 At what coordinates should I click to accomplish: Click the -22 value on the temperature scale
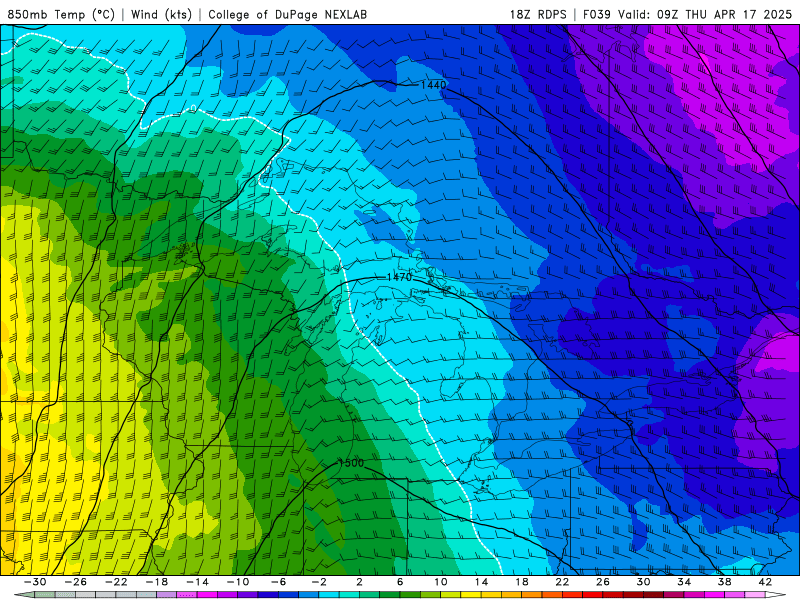pyautogui.click(x=116, y=582)
